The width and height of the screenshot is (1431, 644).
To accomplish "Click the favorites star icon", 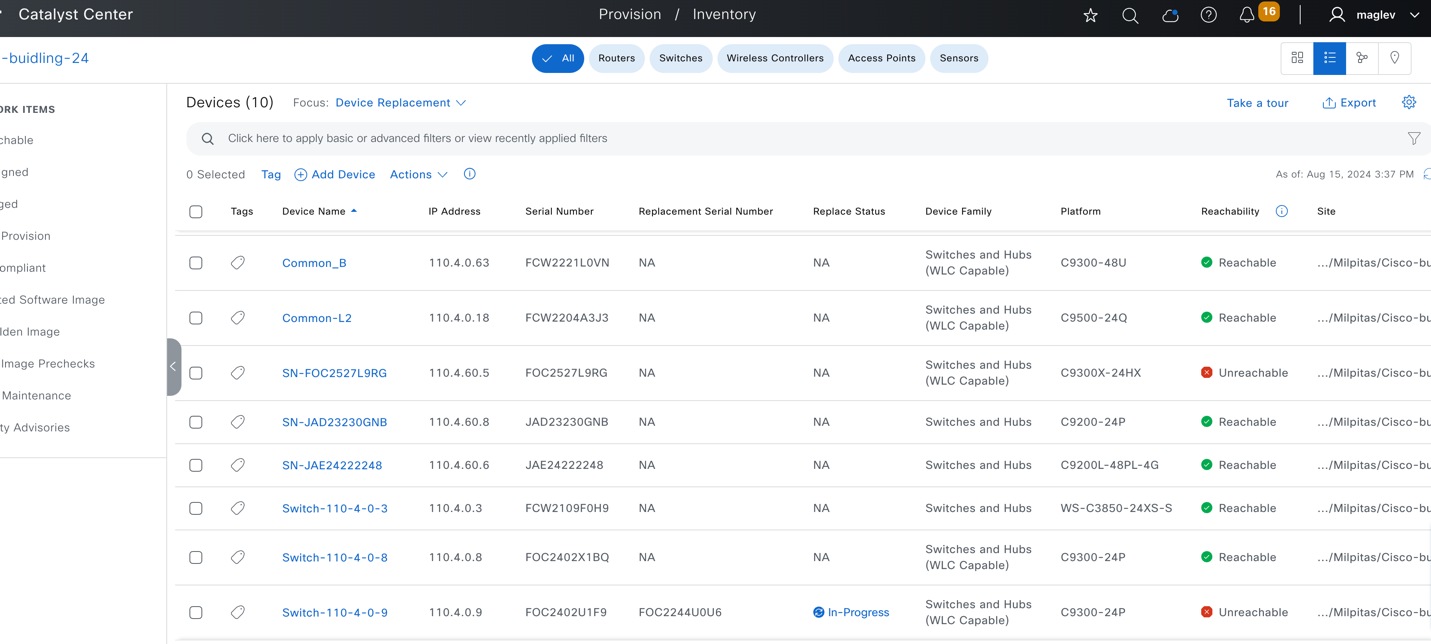I will 1090,15.
